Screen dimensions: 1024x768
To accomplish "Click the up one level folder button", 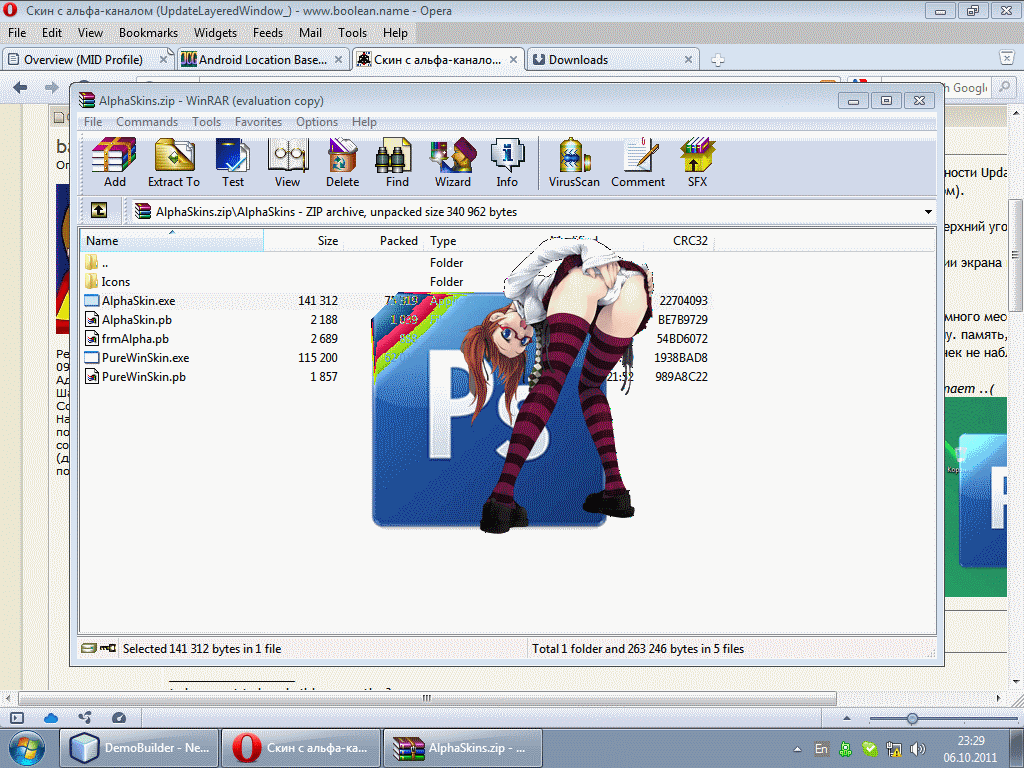I will coord(99,211).
